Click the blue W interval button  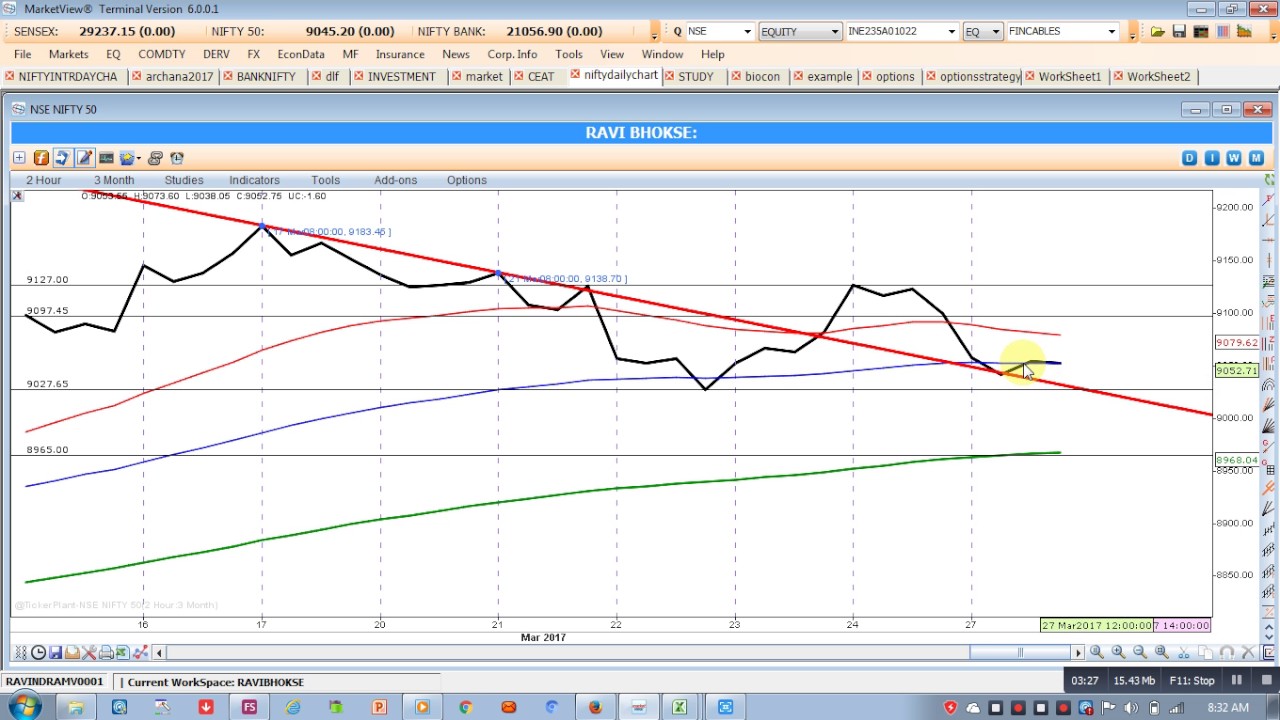coord(1234,158)
